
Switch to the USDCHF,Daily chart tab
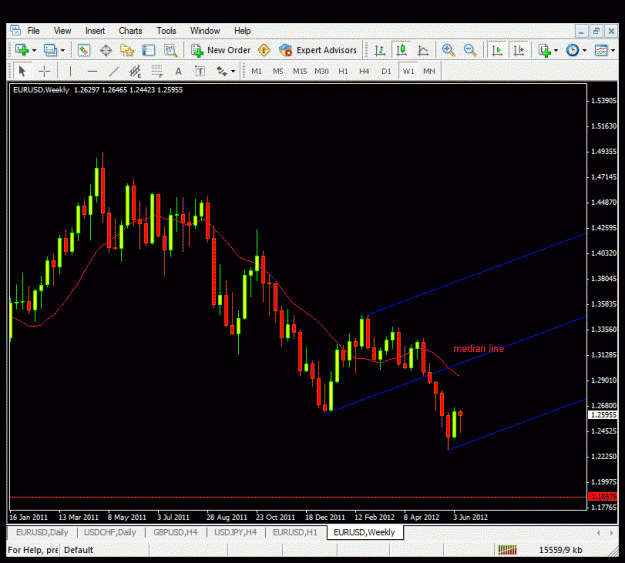(110, 532)
